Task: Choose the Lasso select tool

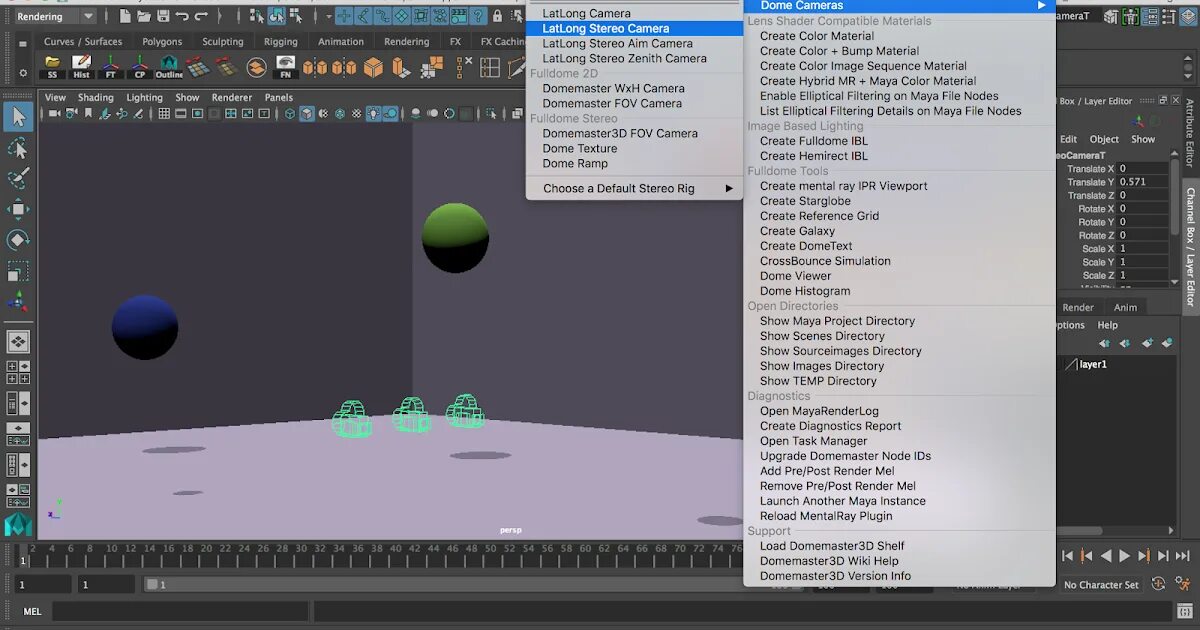Action: [18, 148]
